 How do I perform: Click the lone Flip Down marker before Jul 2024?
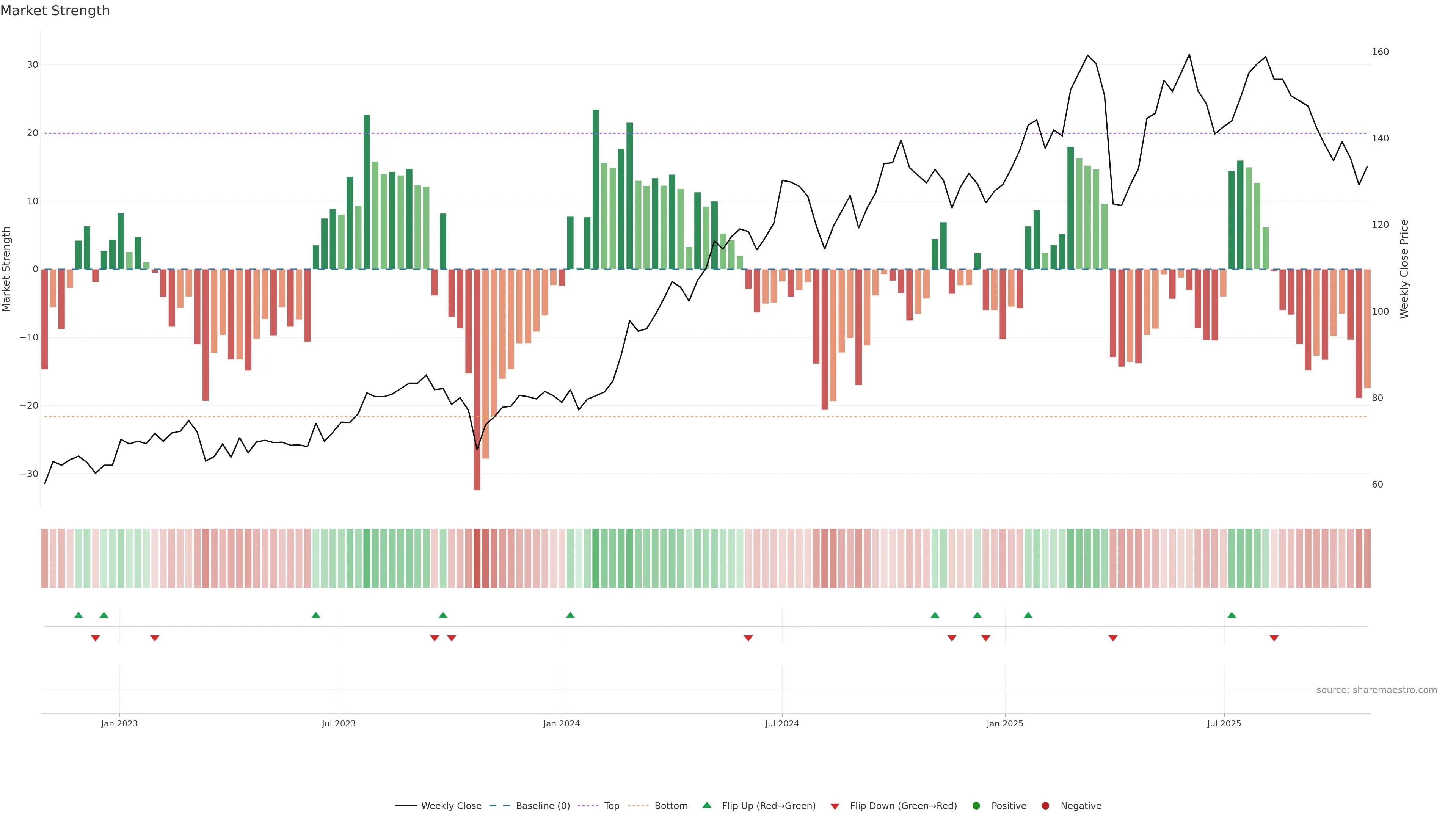[x=748, y=638]
